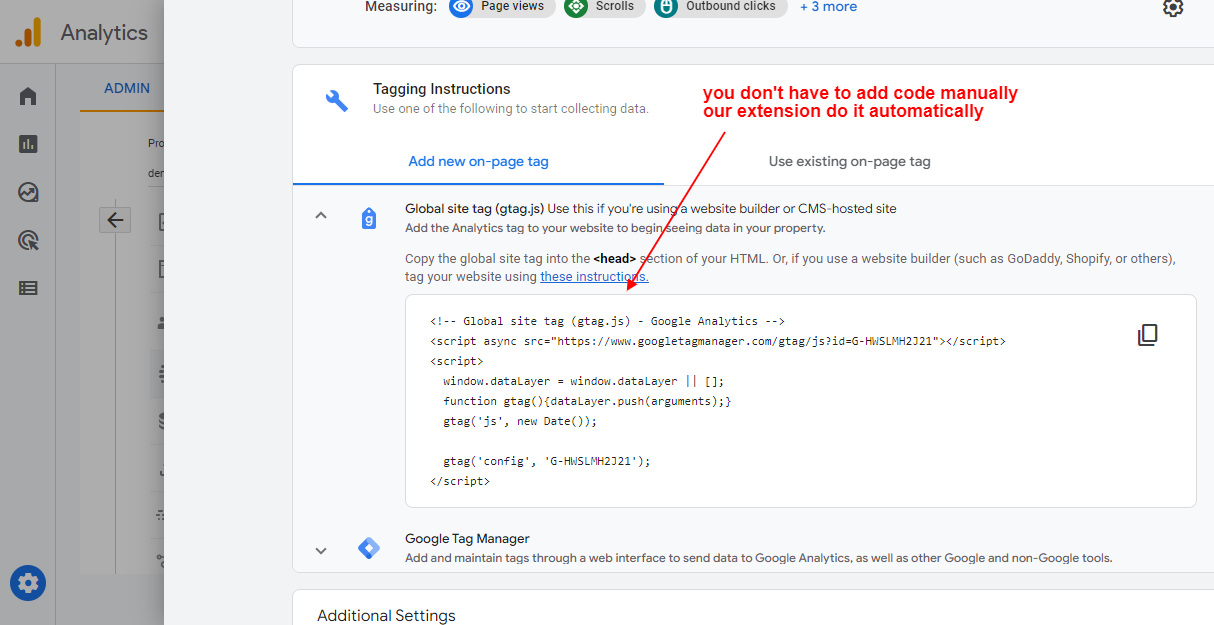Click the Page views chip
Screen dimensions: 1214x625
(502, 7)
